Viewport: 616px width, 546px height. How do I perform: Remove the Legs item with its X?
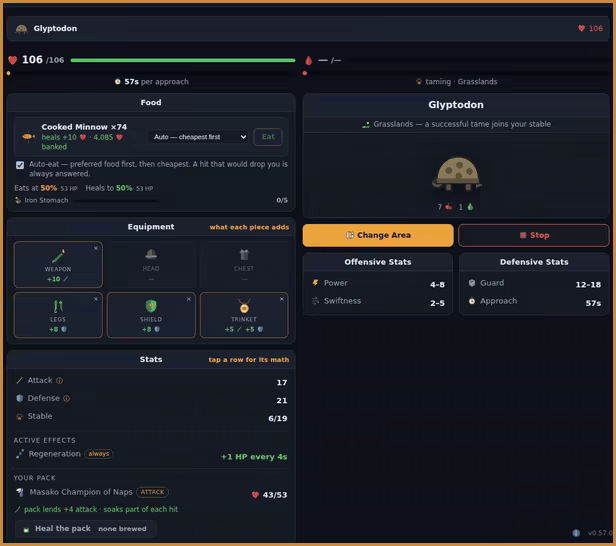click(x=96, y=299)
